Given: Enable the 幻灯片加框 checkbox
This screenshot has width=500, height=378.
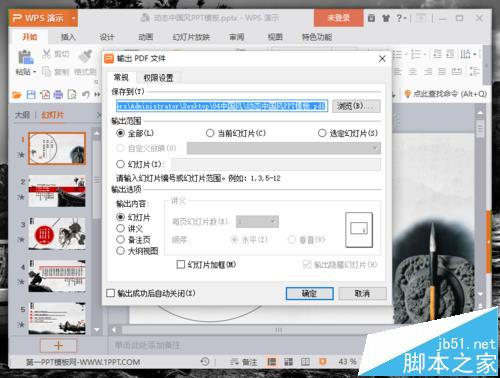Looking at the screenshot, I should [181, 265].
